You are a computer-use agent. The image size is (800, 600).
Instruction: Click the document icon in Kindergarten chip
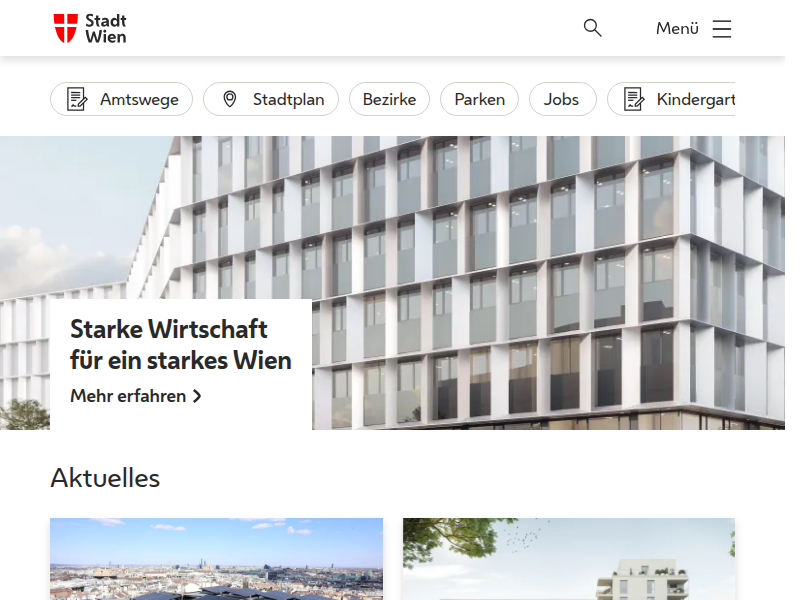(x=634, y=99)
